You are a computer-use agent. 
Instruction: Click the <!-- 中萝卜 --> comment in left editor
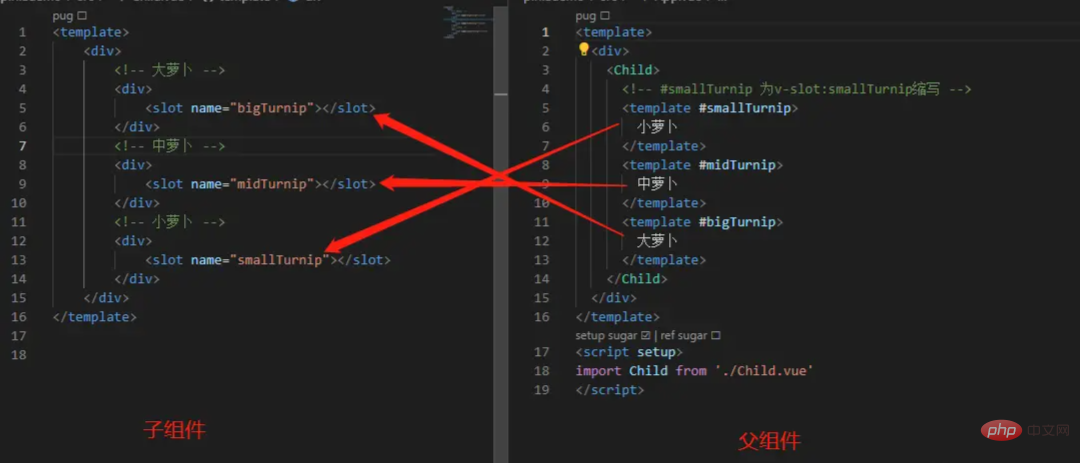[x=170, y=146]
